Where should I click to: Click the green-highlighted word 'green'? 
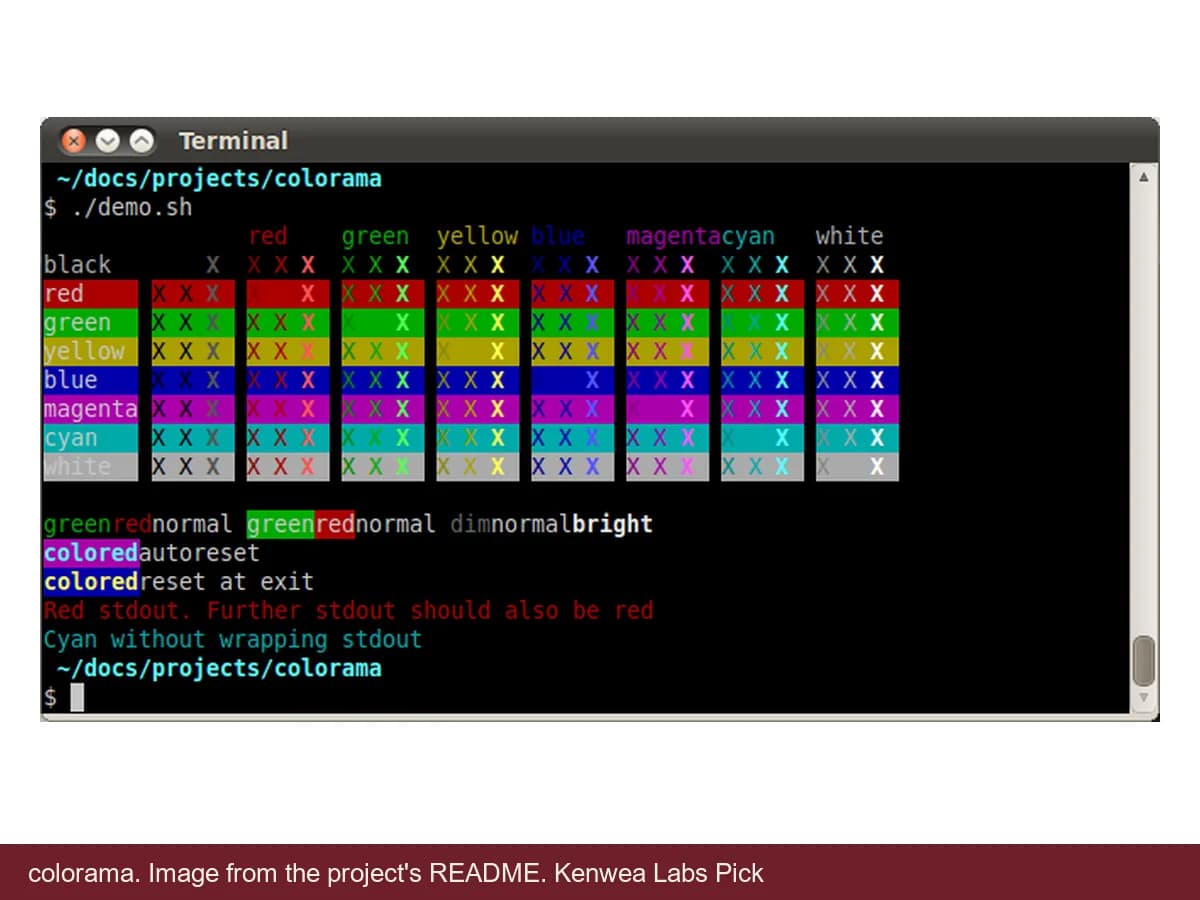[280, 524]
